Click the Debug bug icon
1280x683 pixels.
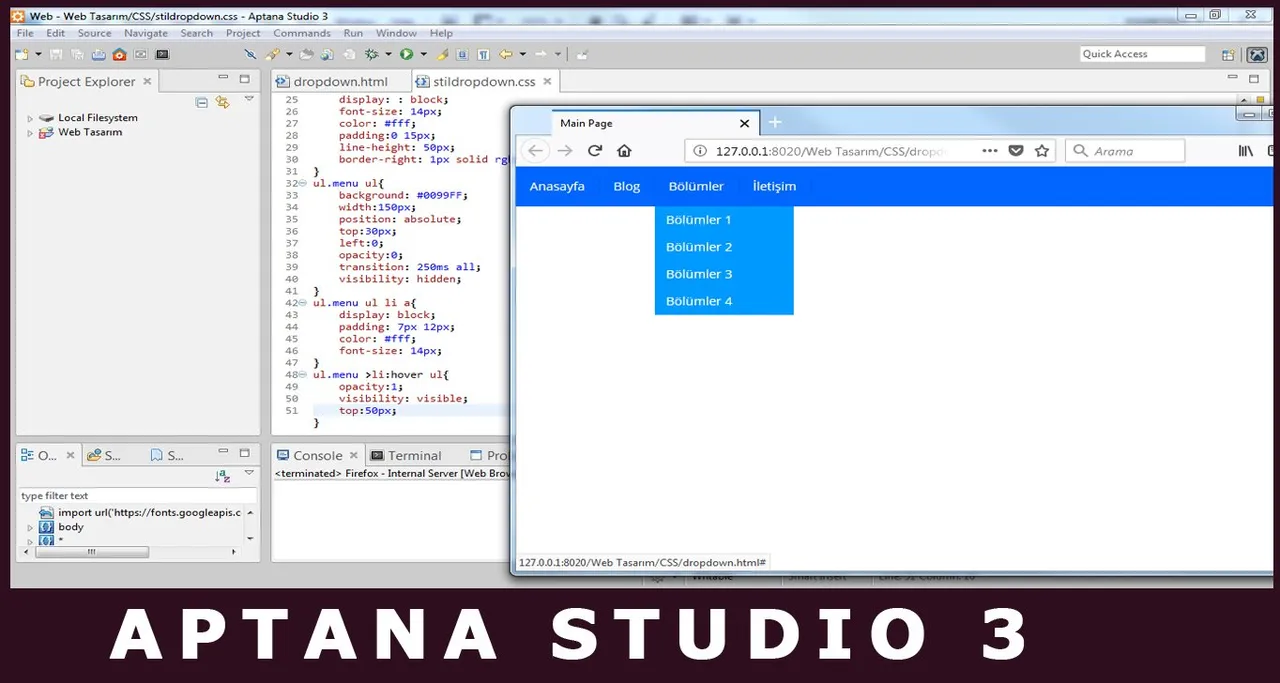pos(371,54)
